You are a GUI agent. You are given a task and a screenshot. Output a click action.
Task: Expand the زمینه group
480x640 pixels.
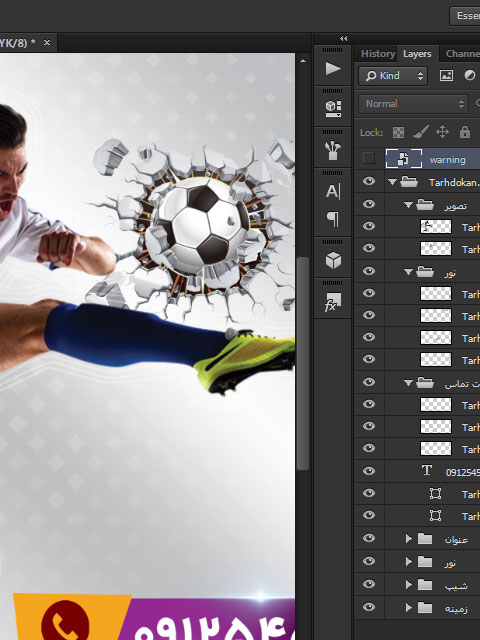pyautogui.click(x=409, y=608)
